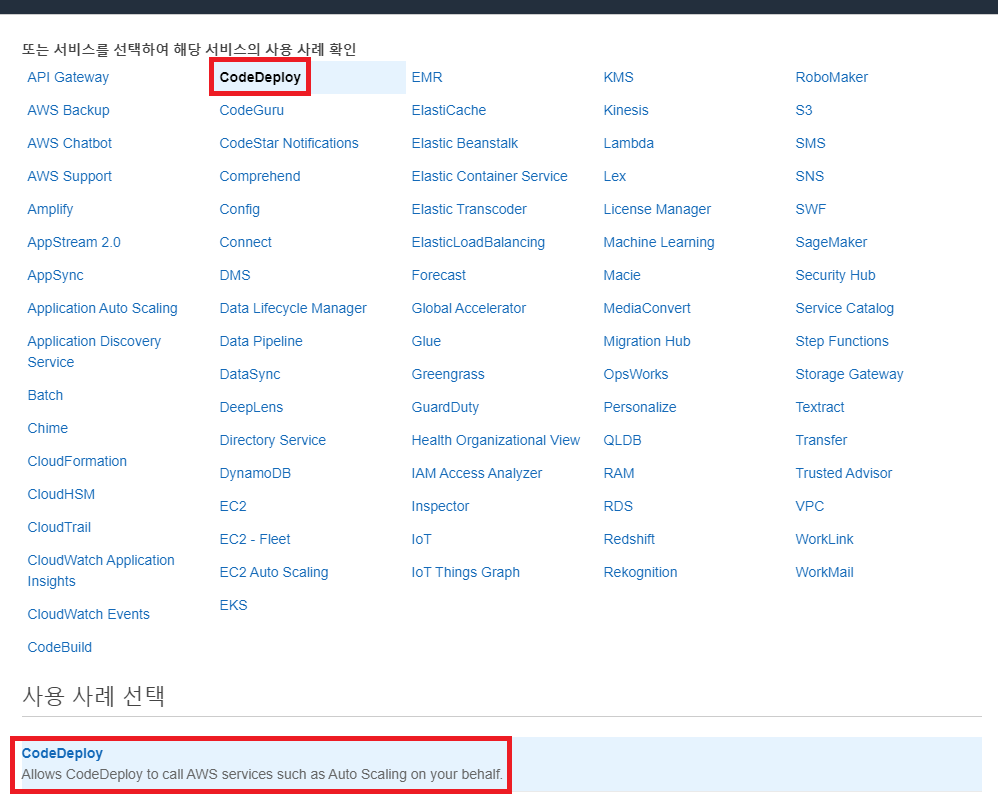Select the KMS service link
The image size is (998, 799).
pos(619,77)
